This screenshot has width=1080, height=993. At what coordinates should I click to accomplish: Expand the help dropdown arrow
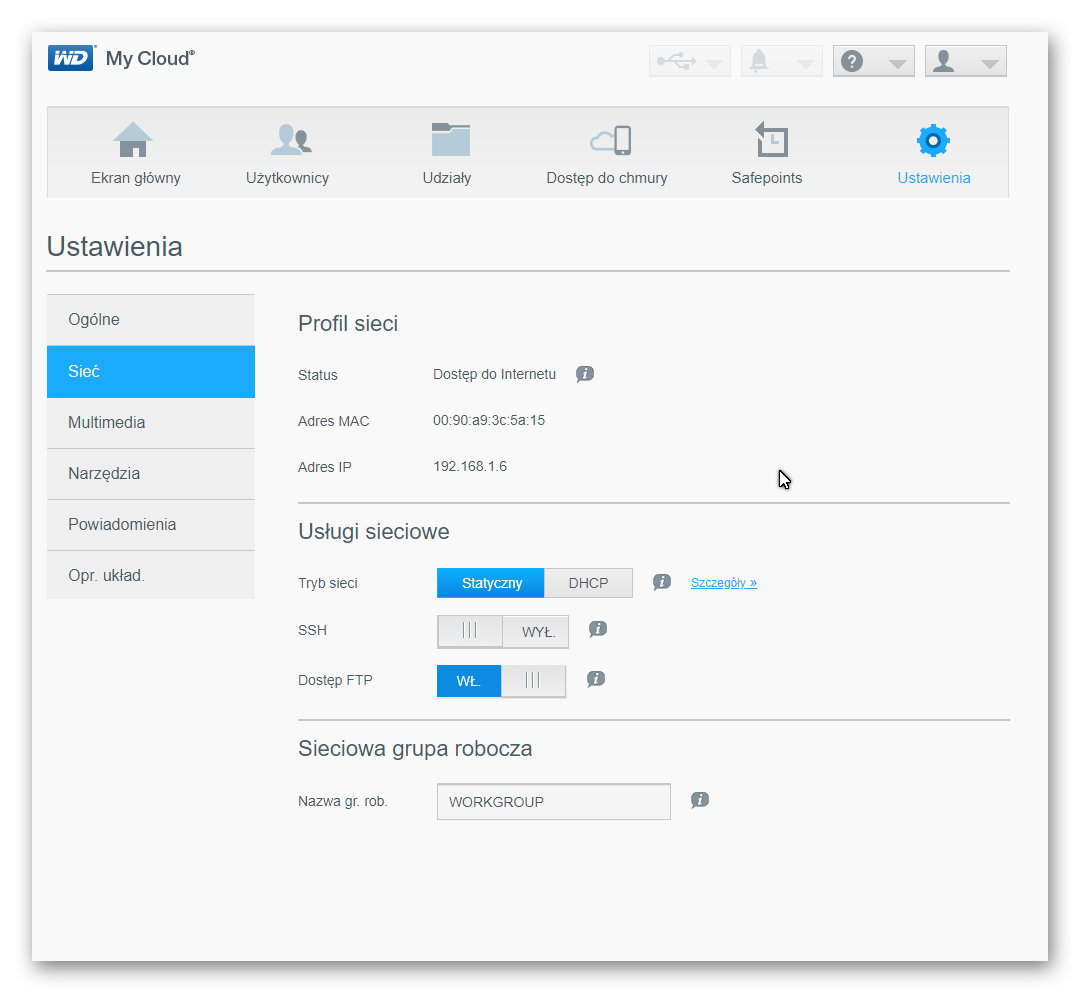[897, 64]
